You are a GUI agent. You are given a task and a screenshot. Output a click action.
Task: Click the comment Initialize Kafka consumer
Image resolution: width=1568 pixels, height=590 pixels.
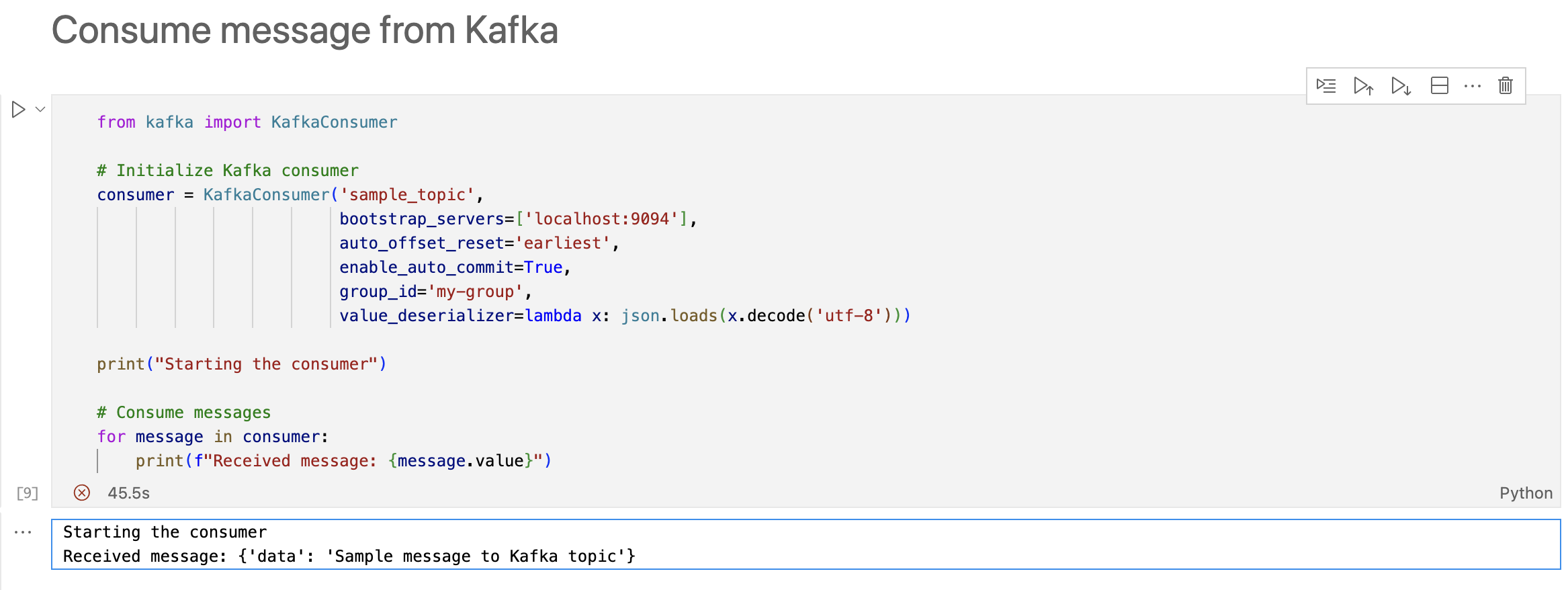(x=228, y=171)
